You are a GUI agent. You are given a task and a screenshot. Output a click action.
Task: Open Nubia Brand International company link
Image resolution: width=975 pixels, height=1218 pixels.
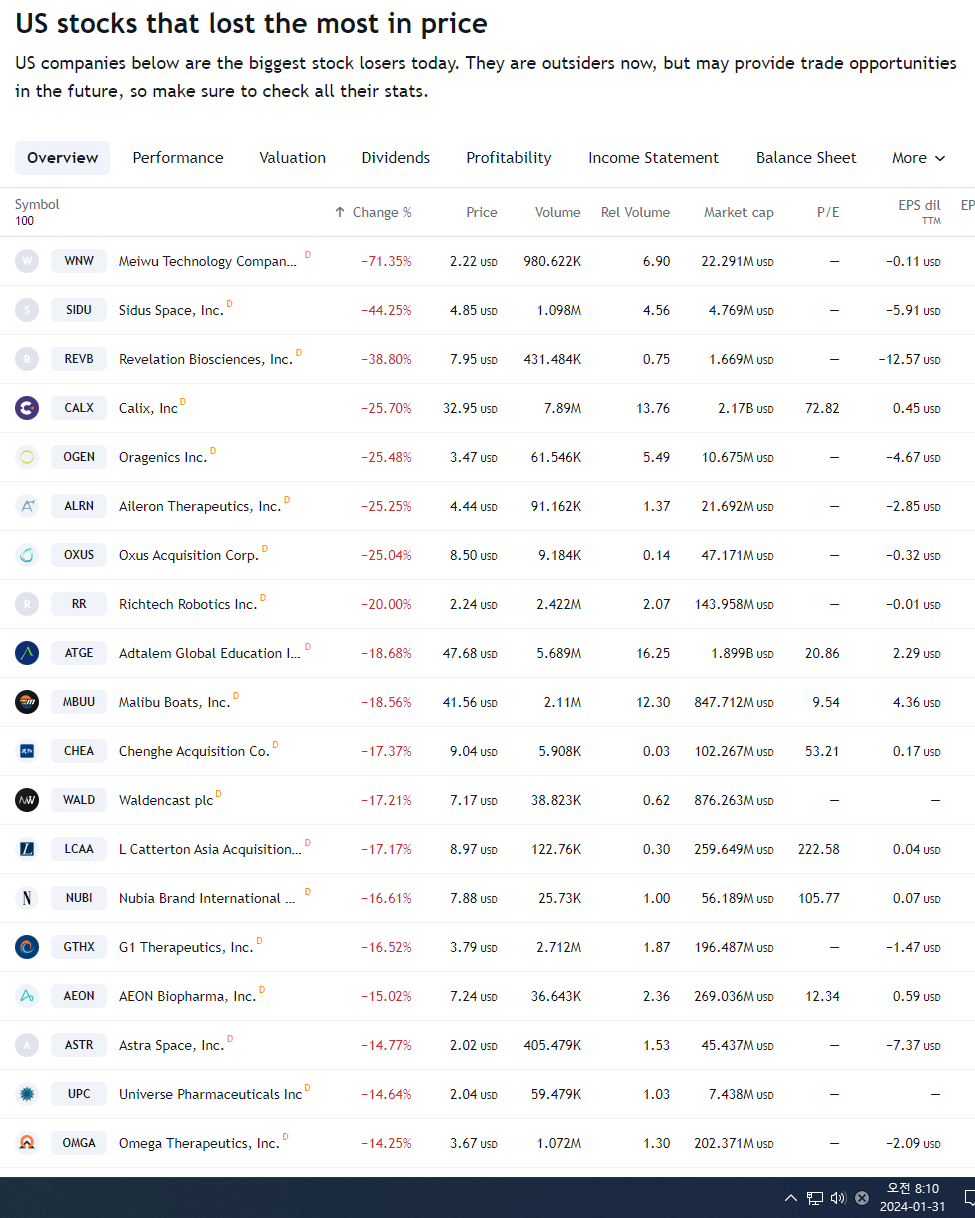(207, 899)
